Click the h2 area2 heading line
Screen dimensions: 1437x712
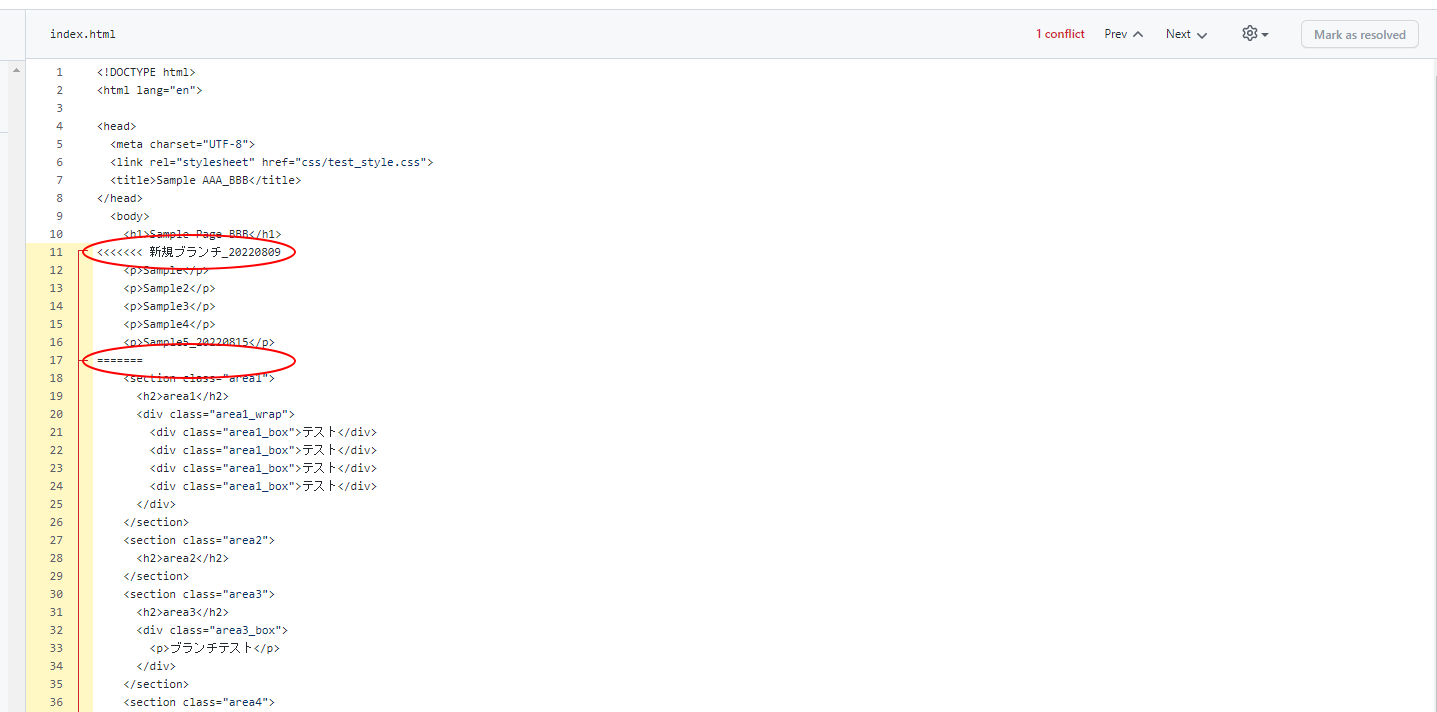tap(182, 558)
